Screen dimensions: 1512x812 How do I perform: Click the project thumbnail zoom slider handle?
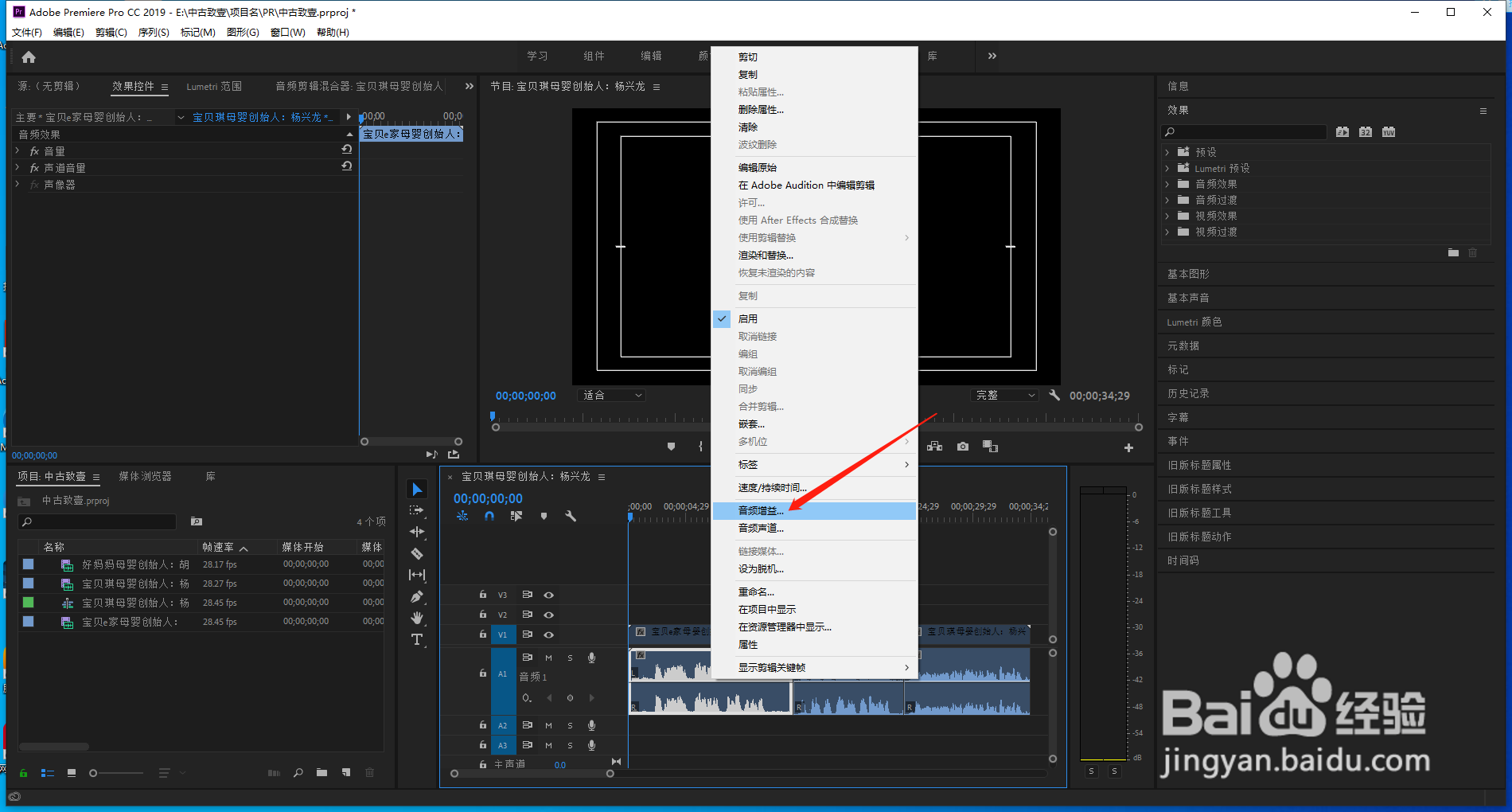(93, 773)
